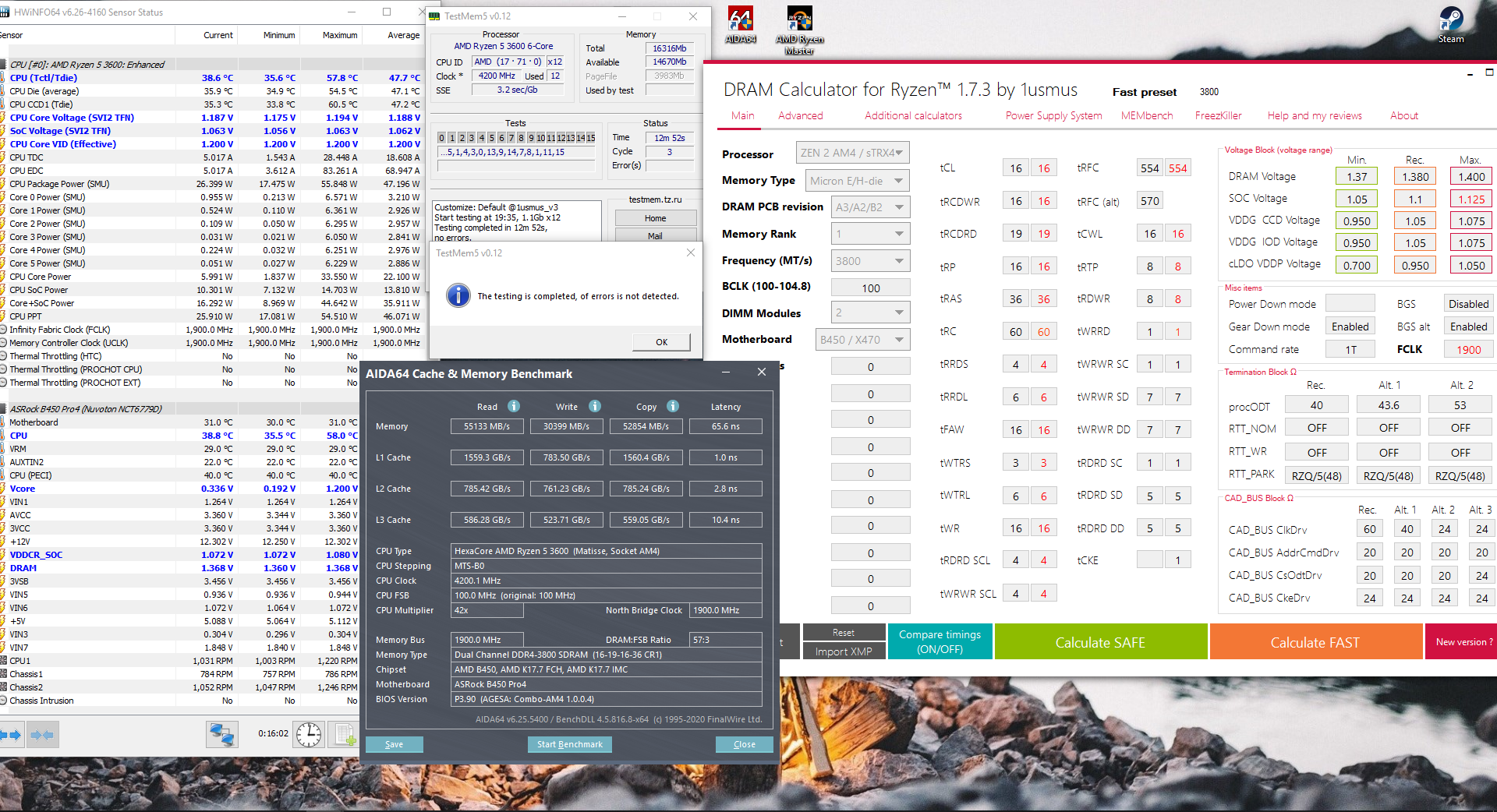Minimize the HWiNFO64 Sensor Status window
The height and width of the screenshot is (812, 1497).
[351, 12]
